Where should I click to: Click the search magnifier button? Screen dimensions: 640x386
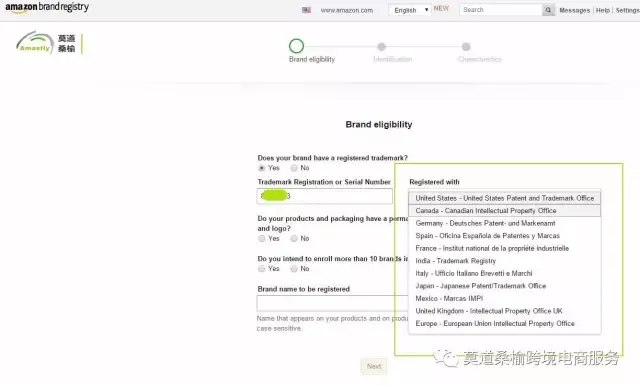[x=548, y=10]
